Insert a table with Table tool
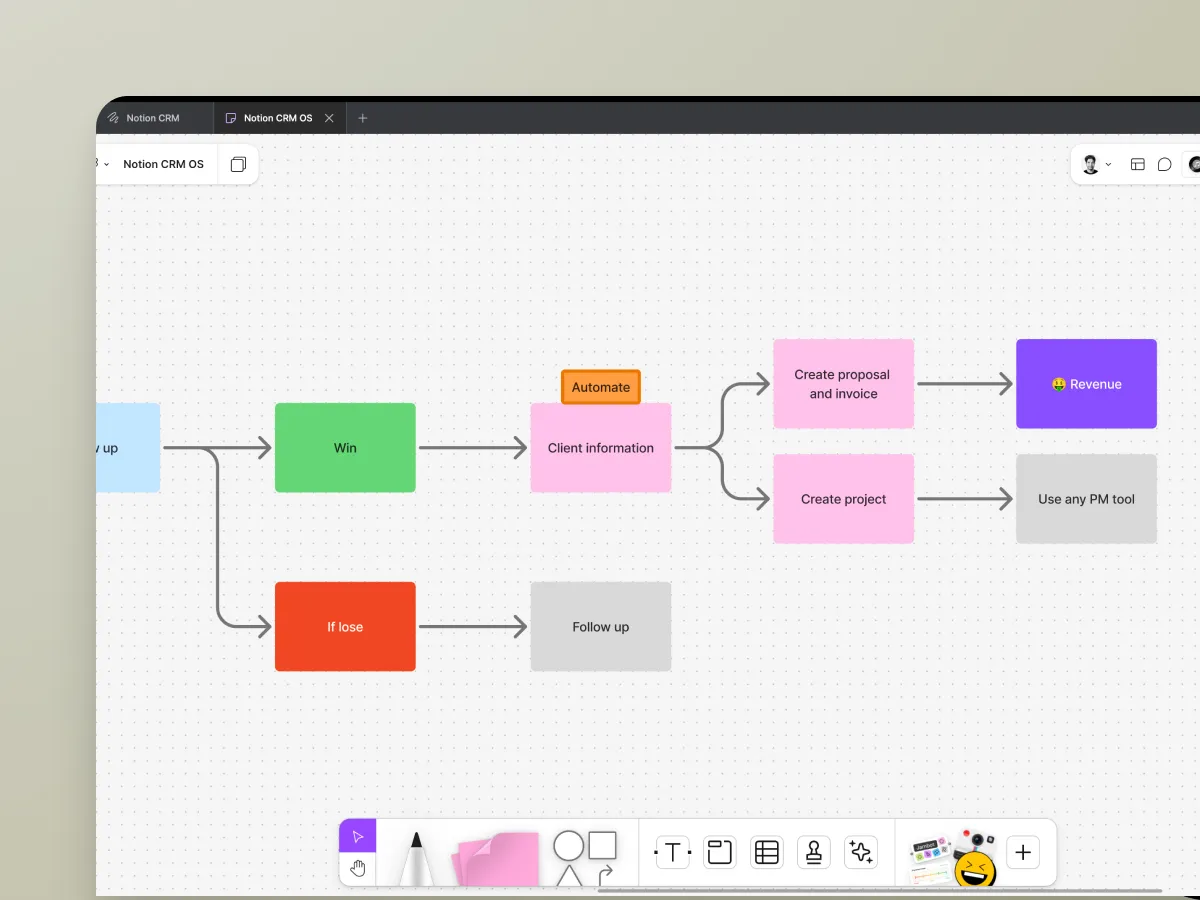Viewport: 1200px width, 900px height. coord(767,853)
